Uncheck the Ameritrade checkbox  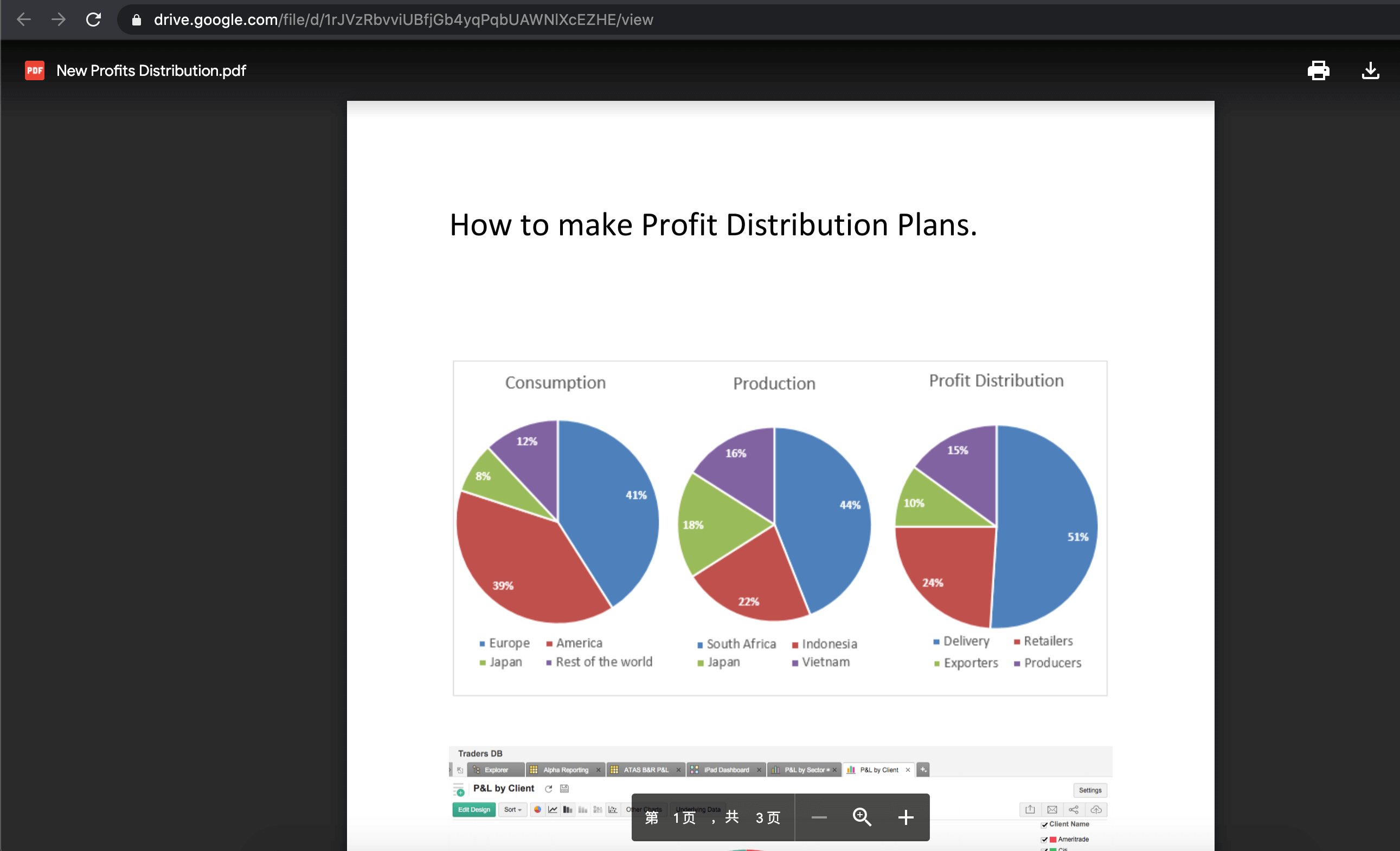click(1044, 839)
